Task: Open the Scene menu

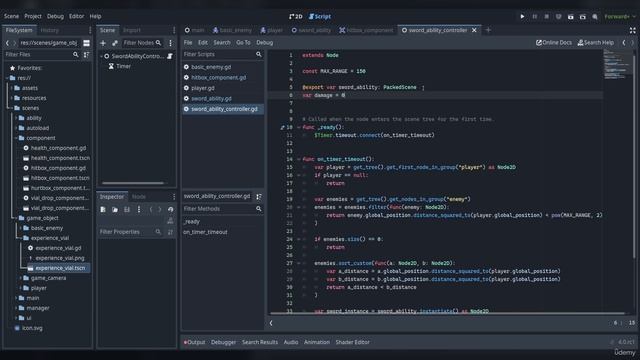Action: point(11,16)
